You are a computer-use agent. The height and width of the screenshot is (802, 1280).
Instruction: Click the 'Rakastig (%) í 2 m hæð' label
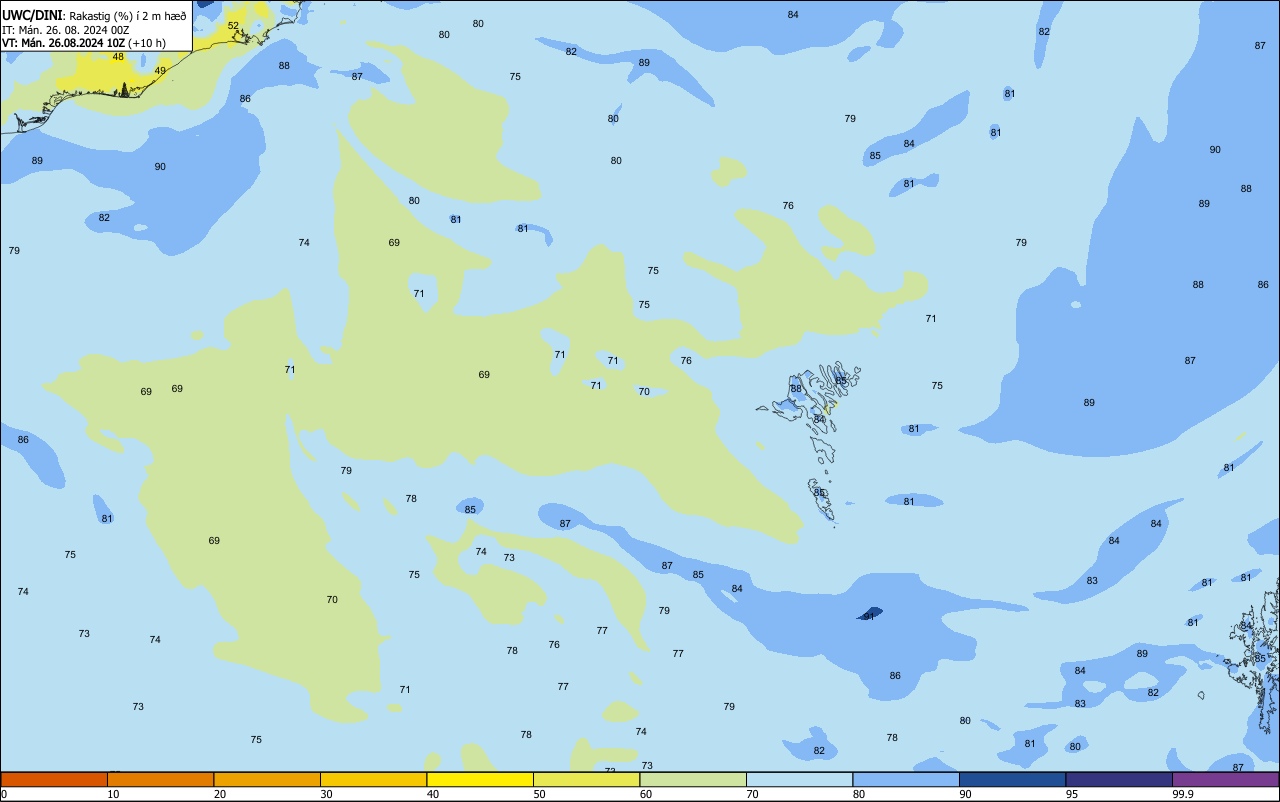(x=126, y=16)
